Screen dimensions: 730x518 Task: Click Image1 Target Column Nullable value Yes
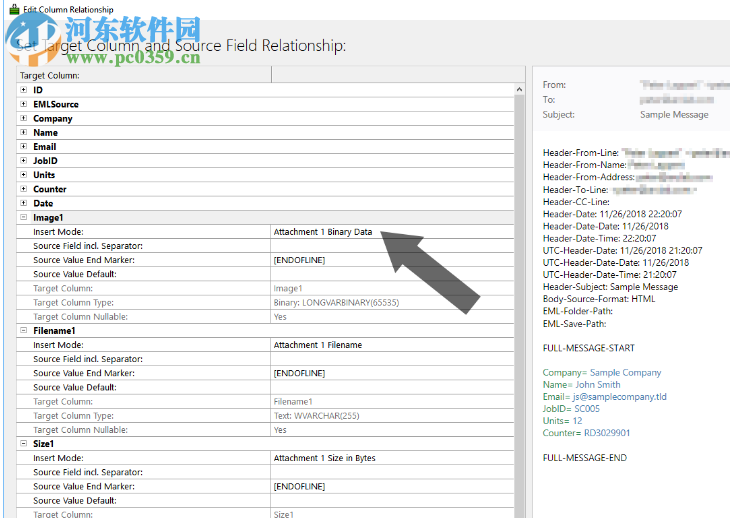pos(280,316)
